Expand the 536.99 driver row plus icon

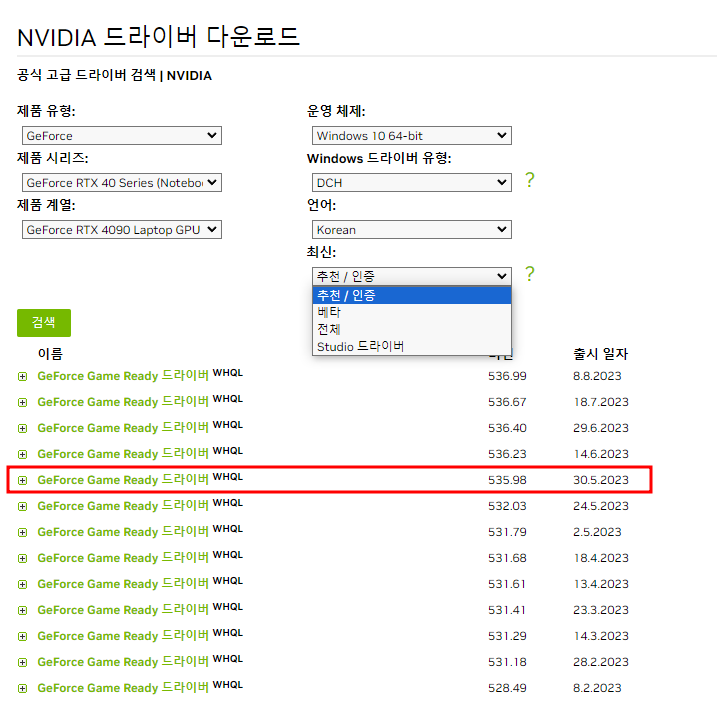tap(22, 376)
